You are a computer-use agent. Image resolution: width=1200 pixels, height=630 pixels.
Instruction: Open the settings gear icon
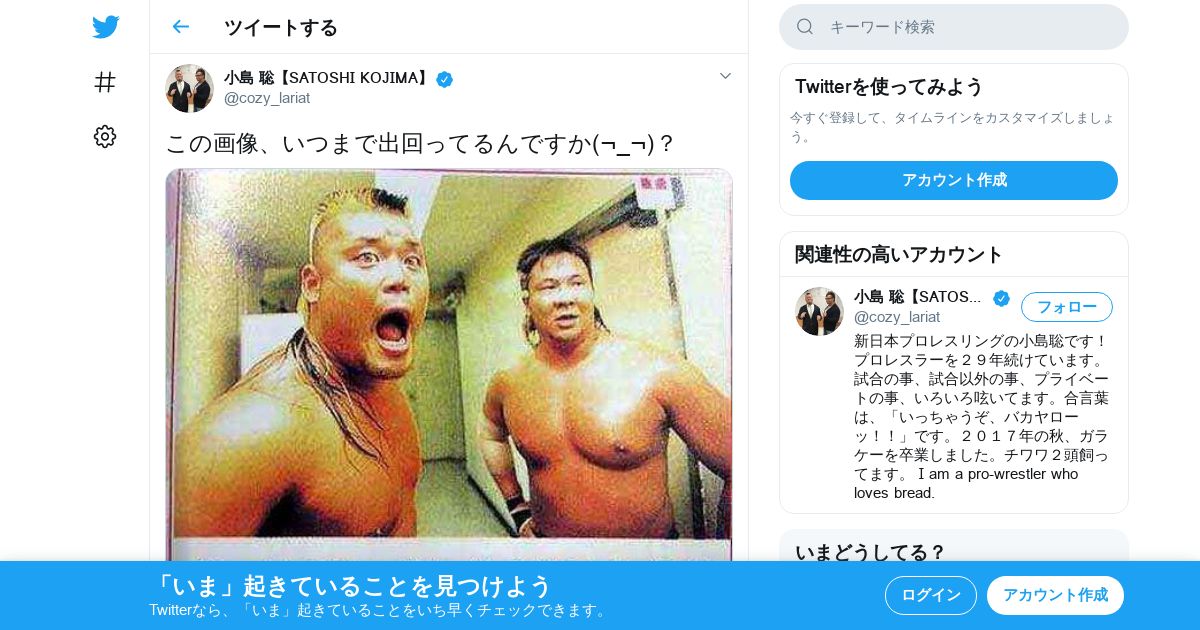[105, 137]
